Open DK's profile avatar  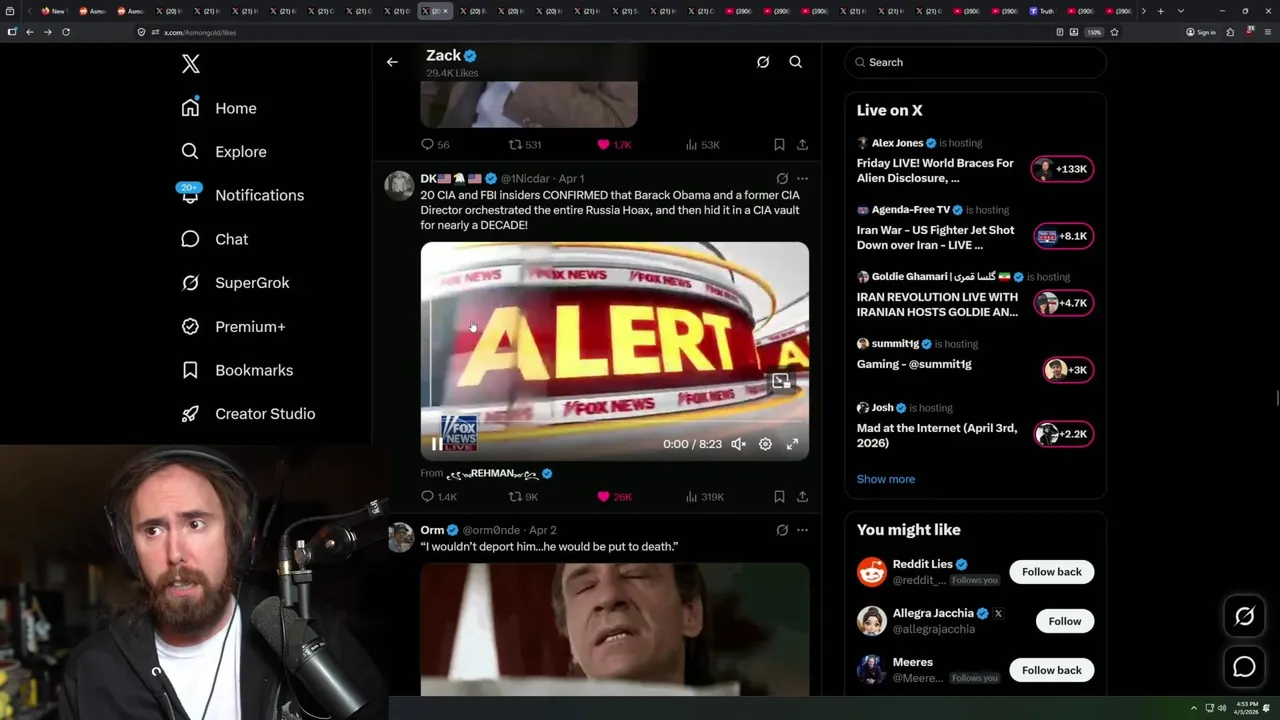[x=399, y=185]
